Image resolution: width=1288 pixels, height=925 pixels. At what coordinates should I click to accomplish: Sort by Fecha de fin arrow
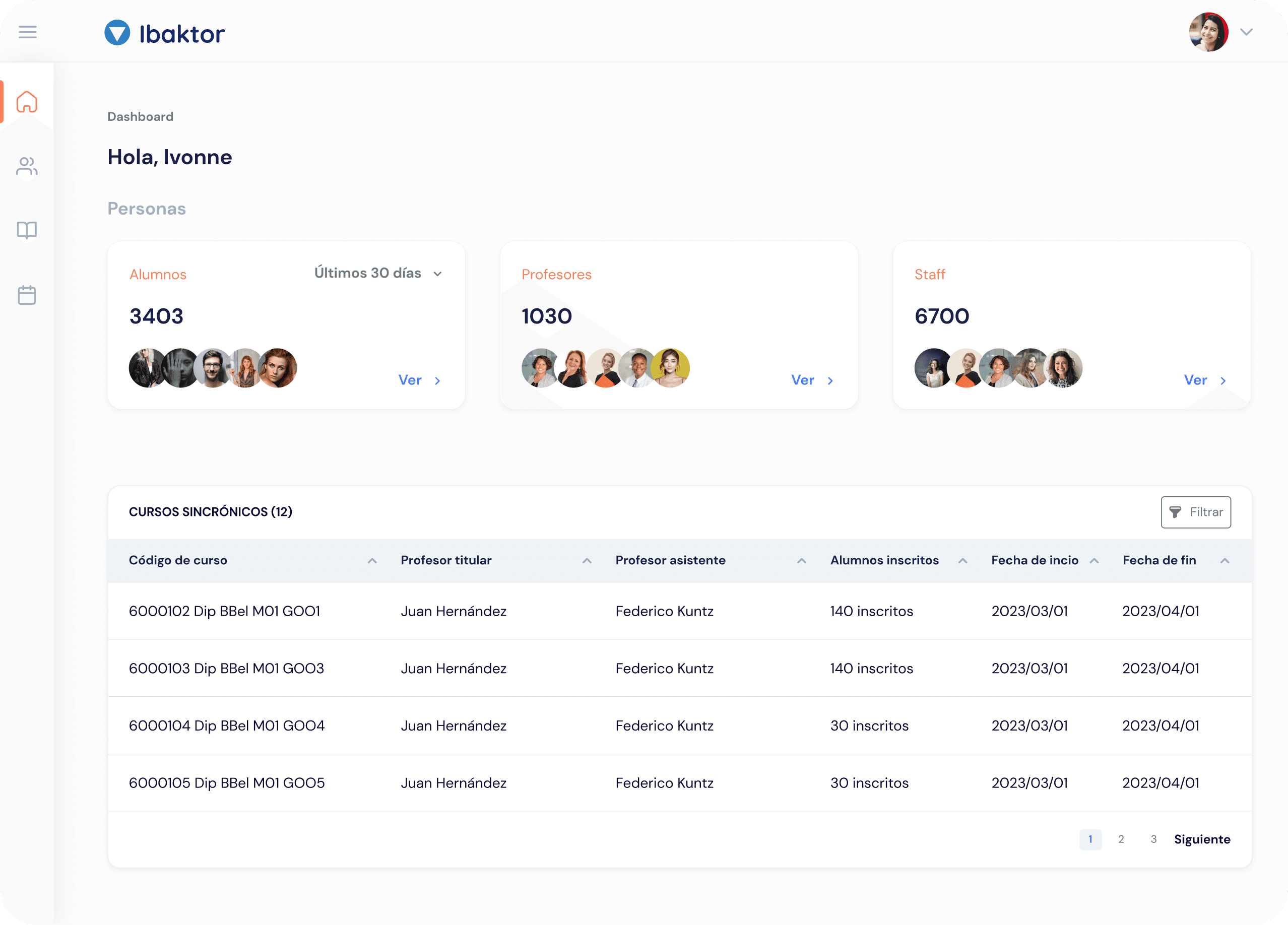point(1225,561)
